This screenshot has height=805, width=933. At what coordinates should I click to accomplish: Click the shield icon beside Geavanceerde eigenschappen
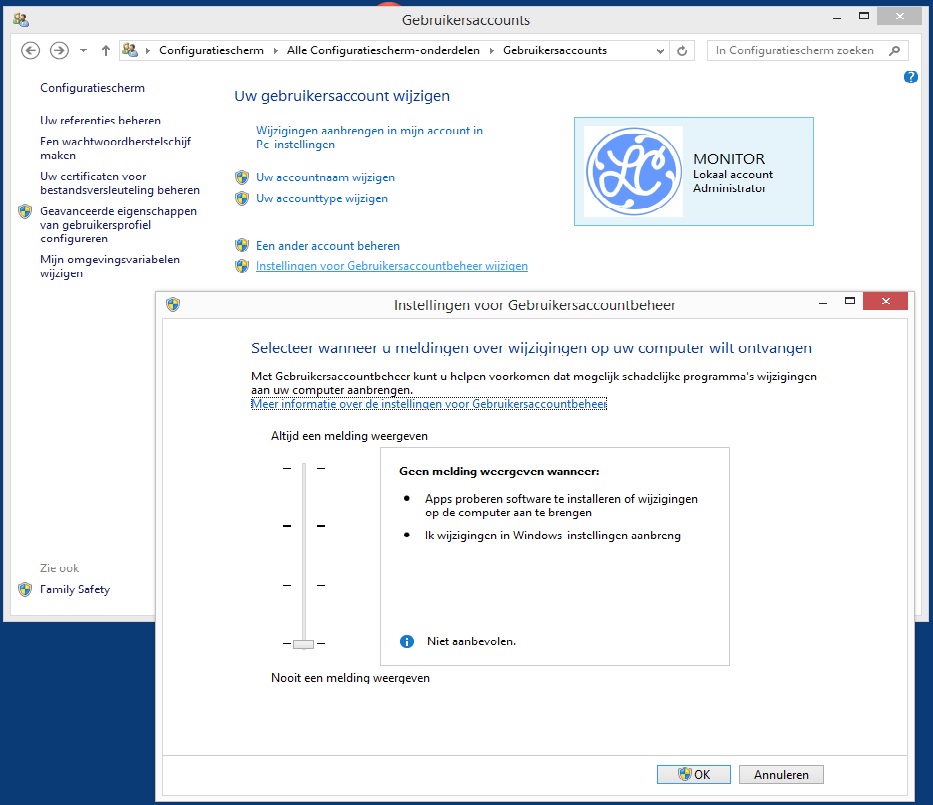point(25,211)
